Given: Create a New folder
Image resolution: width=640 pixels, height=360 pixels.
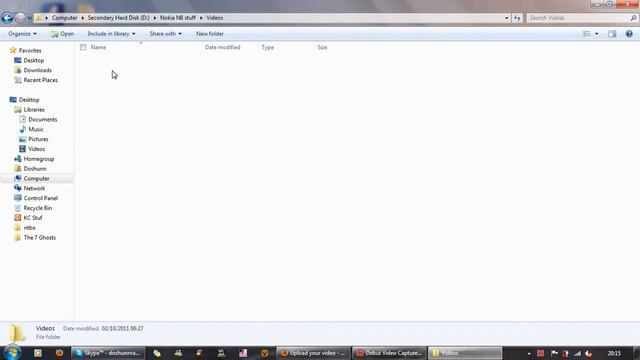Looking at the screenshot, I should pos(210,34).
